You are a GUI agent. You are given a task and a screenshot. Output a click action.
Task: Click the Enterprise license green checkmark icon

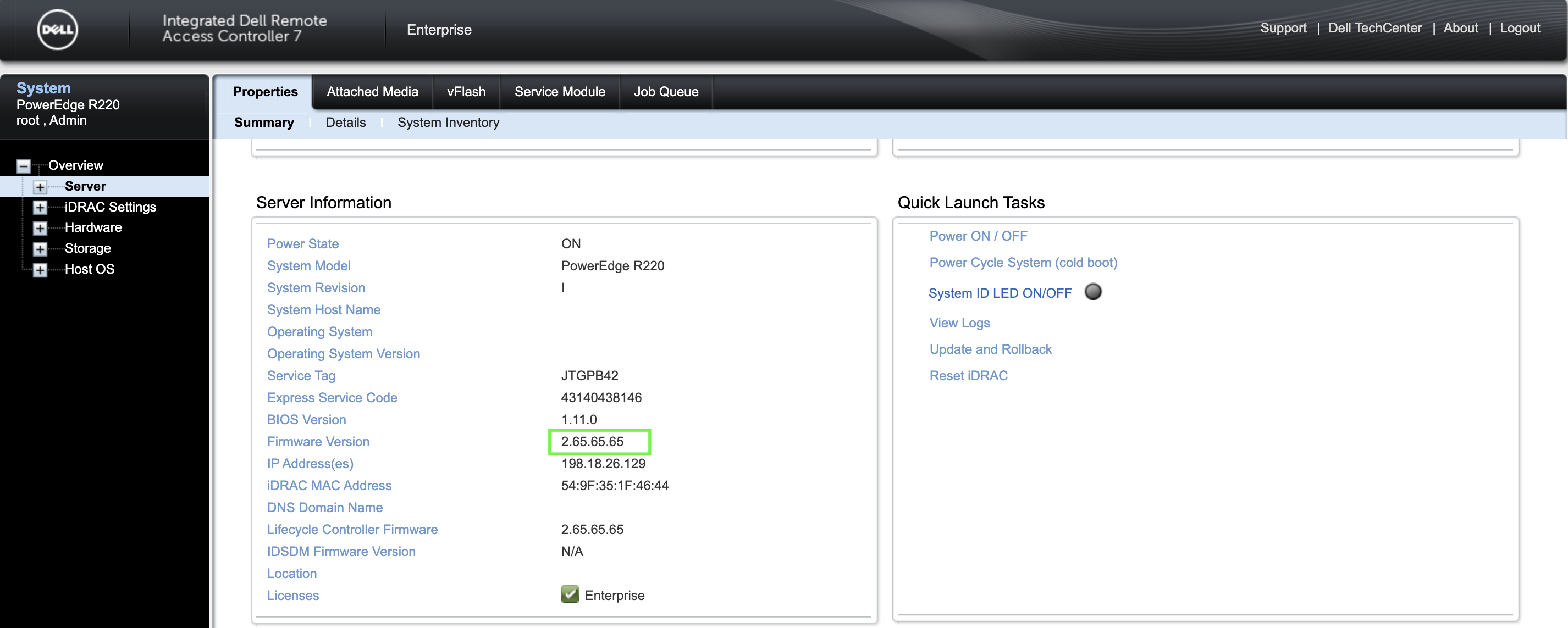(570, 594)
